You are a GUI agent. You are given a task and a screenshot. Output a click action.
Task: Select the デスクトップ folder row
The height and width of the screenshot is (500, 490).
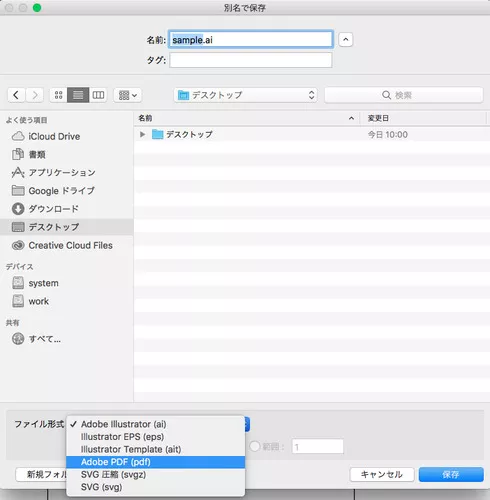point(312,134)
